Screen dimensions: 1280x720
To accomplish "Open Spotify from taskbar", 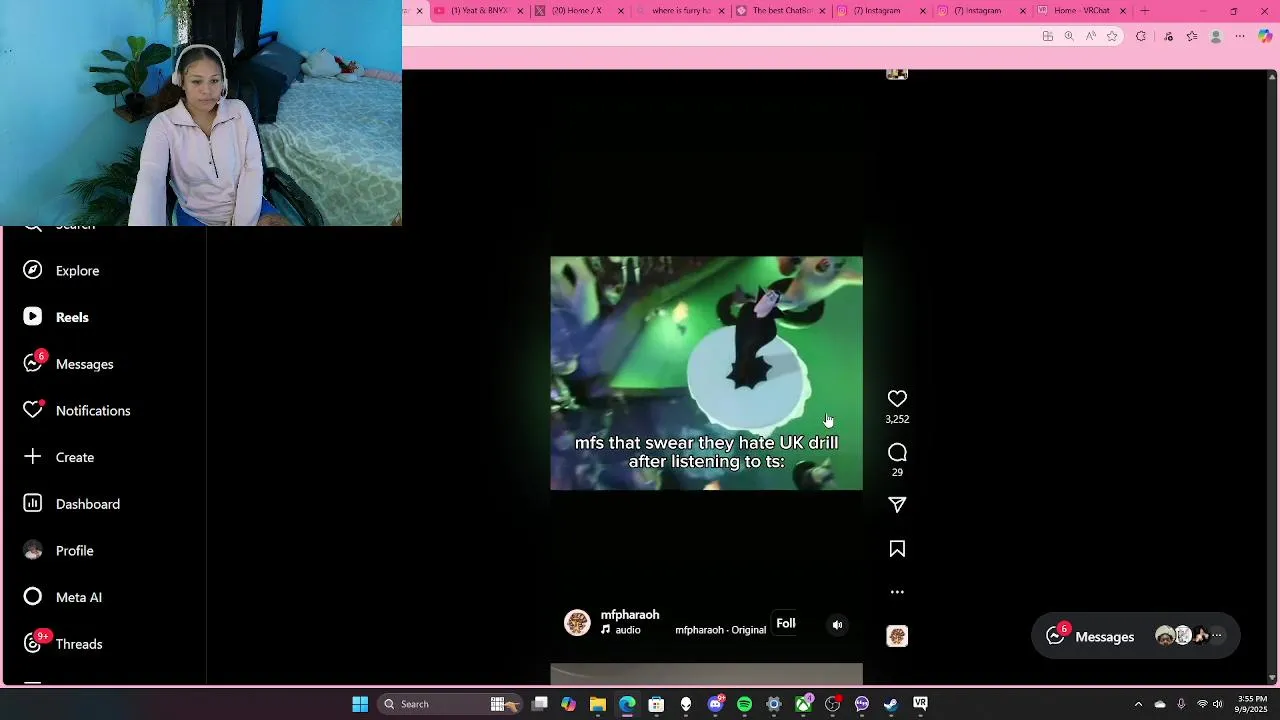I will coord(744,704).
